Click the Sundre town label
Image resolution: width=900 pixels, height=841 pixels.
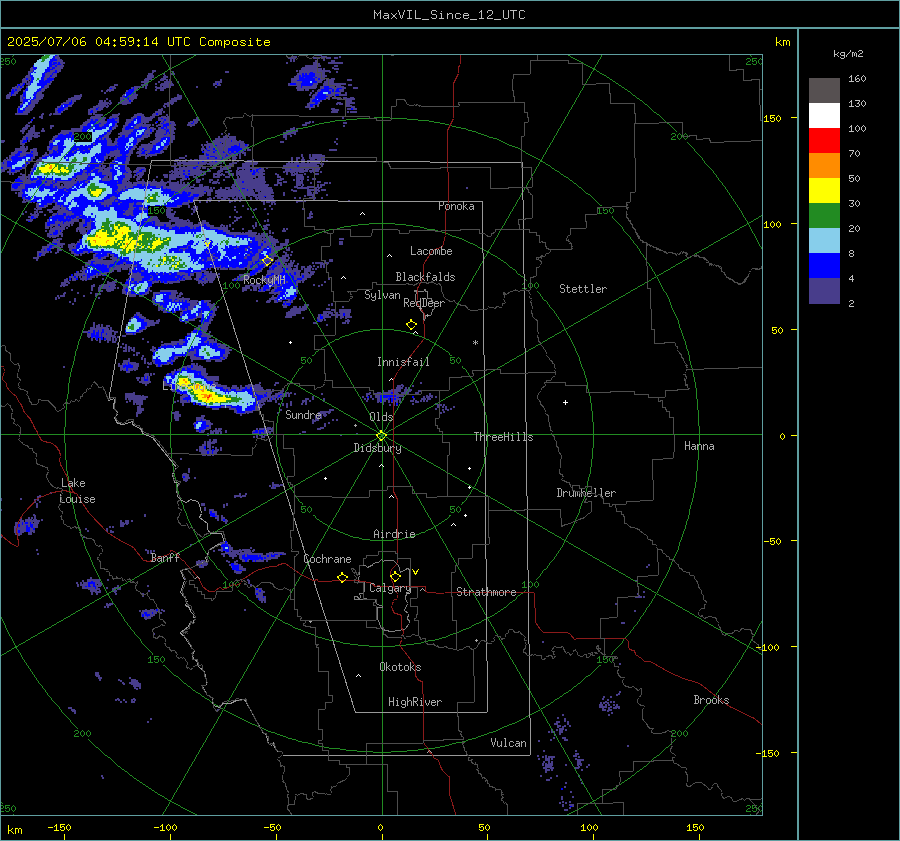(303, 415)
